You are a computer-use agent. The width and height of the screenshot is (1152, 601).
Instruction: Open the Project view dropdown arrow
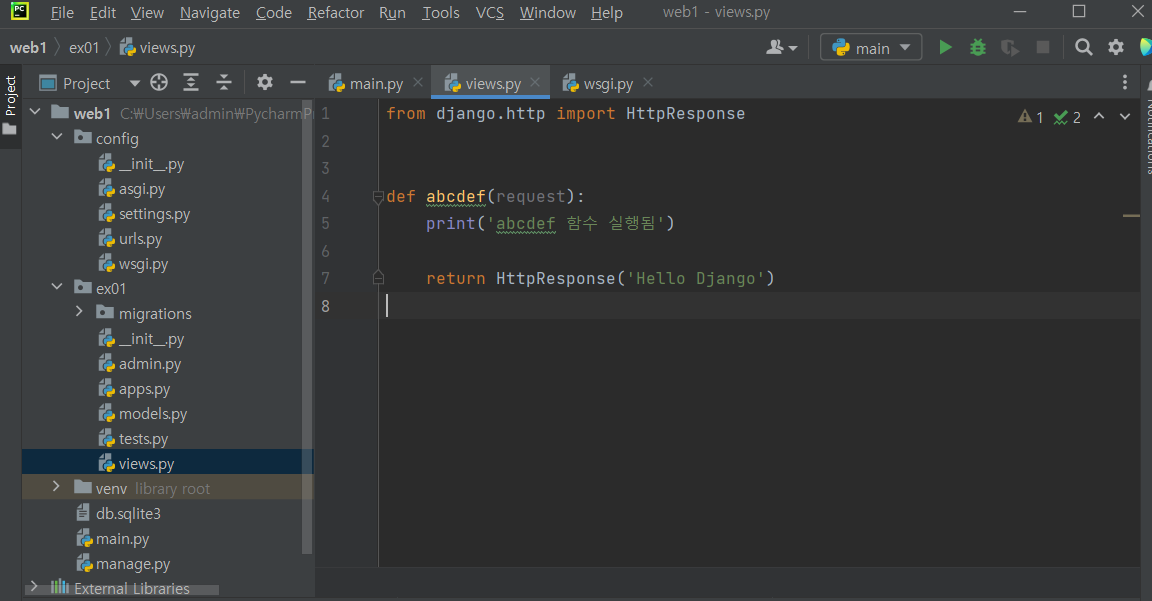[x=134, y=83]
